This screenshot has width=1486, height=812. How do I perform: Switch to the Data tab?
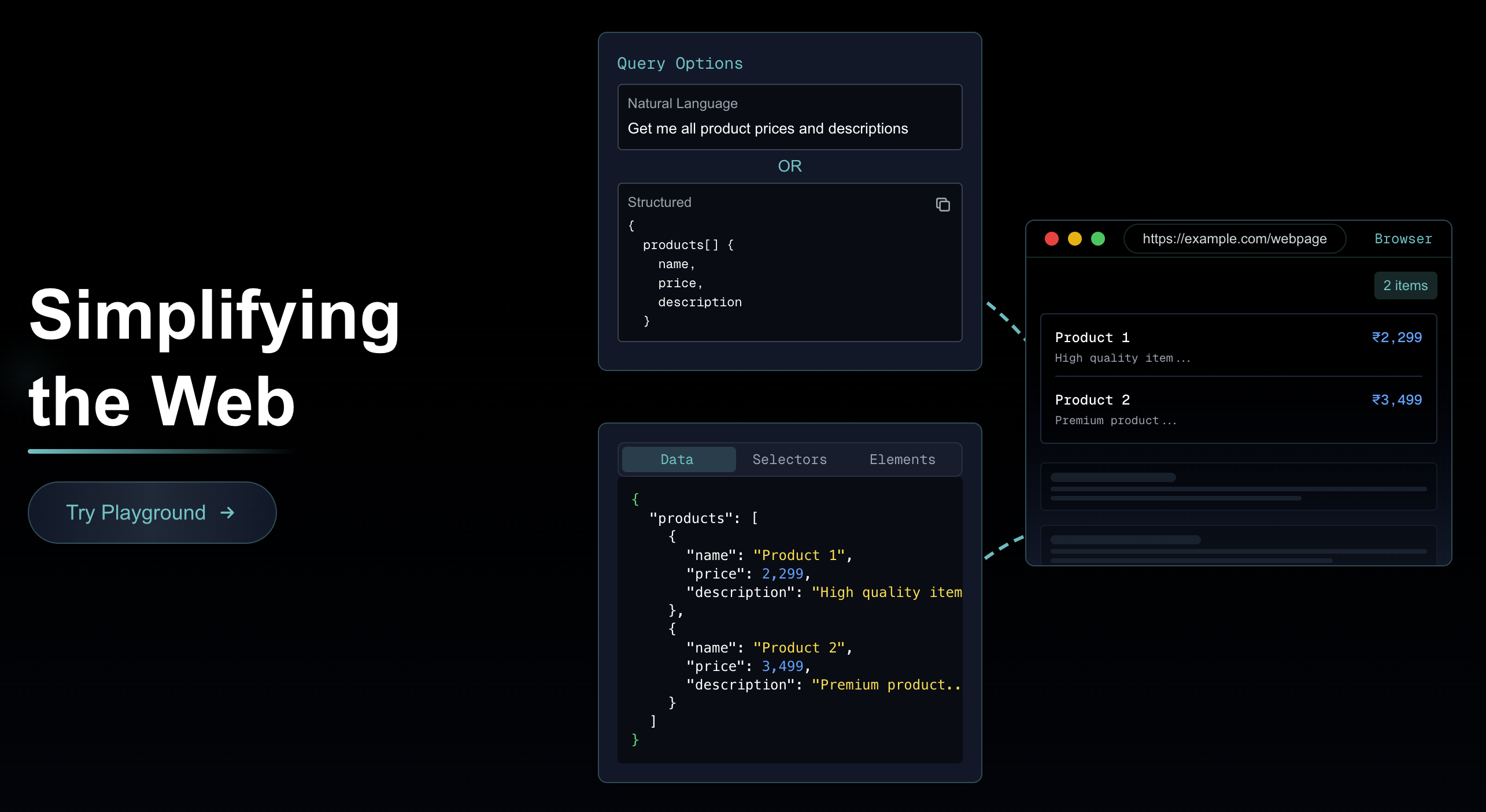point(678,459)
